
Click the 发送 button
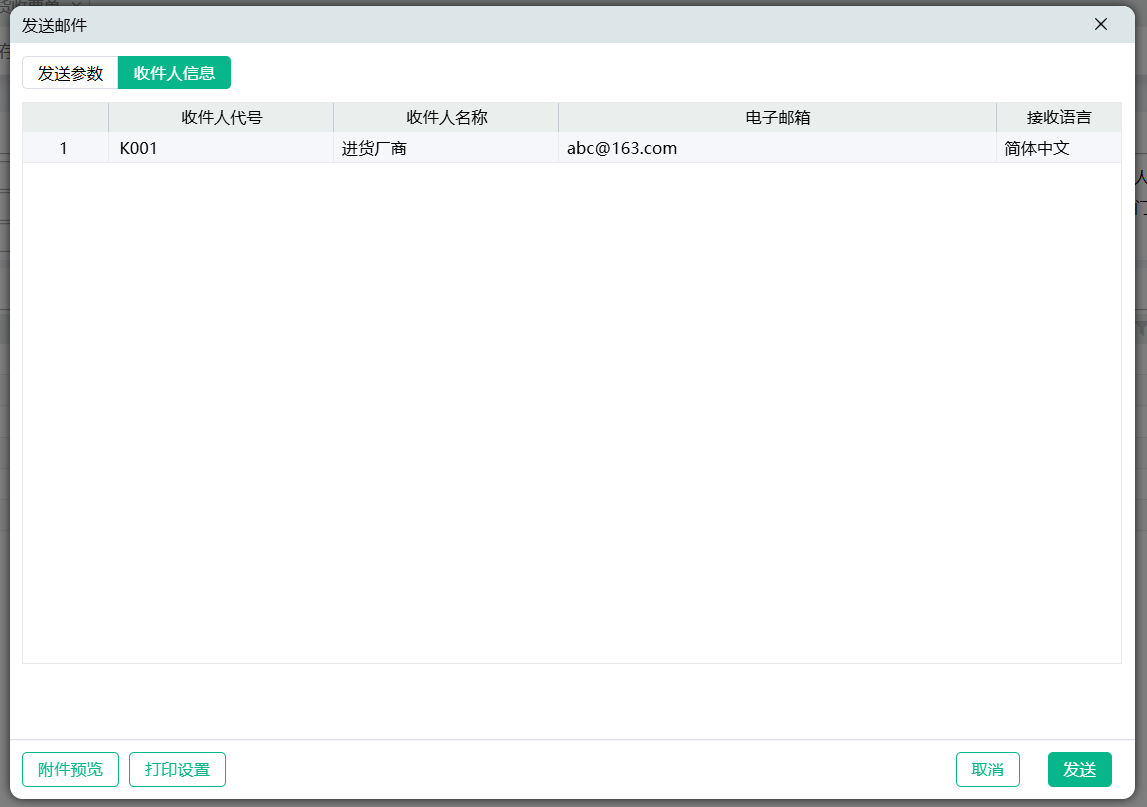coord(1079,769)
